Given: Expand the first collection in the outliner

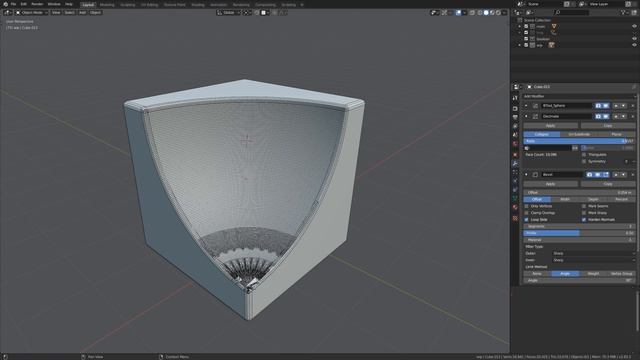Looking at the screenshot, I should pyautogui.click(x=520, y=27).
